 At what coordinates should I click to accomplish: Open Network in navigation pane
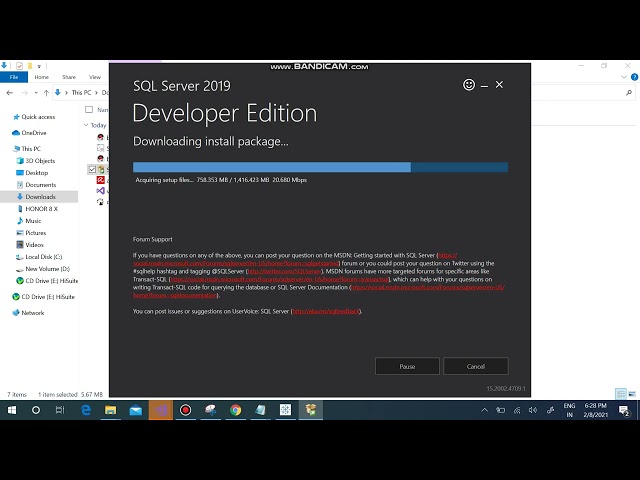[33, 313]
